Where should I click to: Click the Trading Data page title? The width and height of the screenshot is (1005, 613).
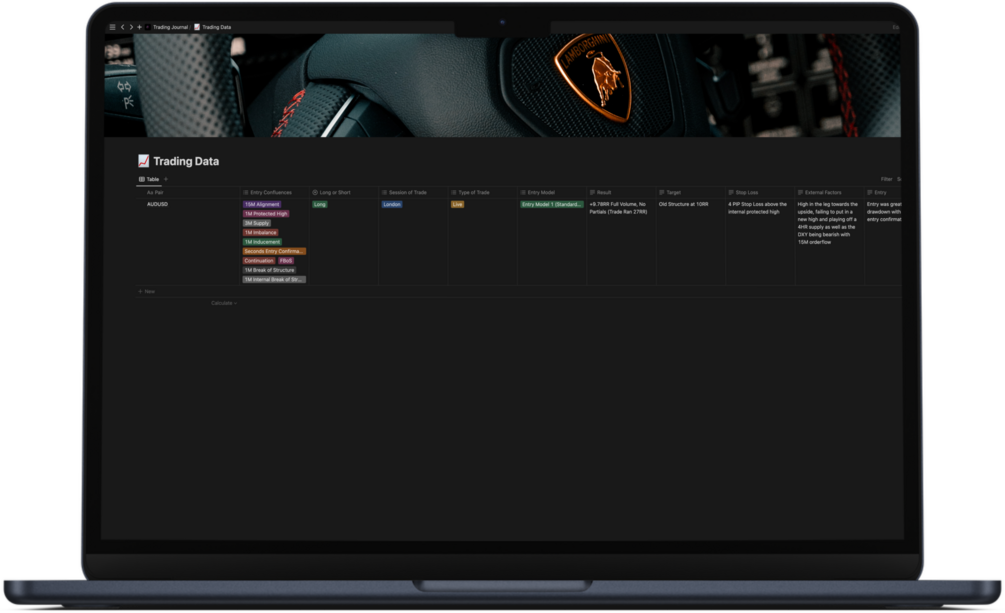pos(186,161)
